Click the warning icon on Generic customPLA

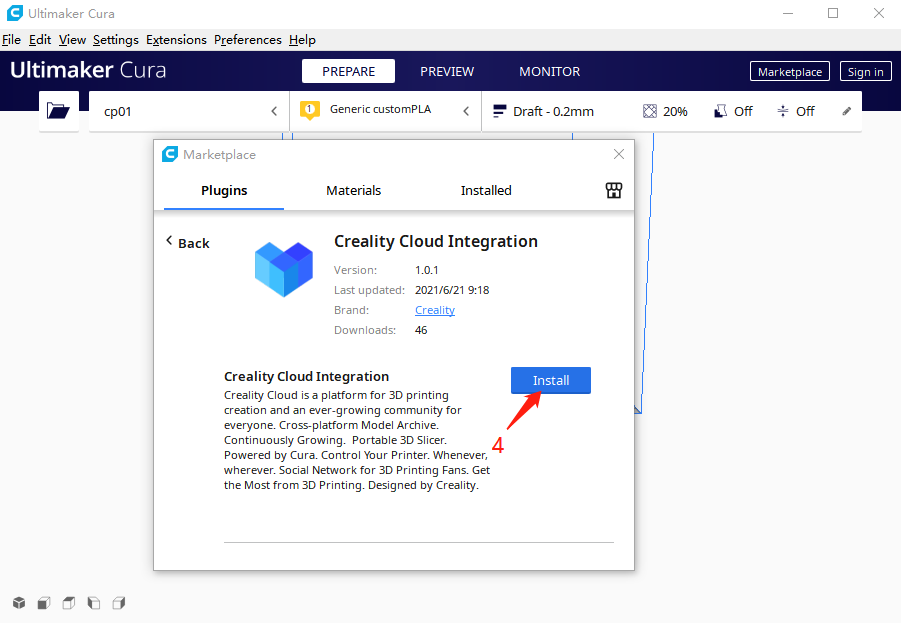pos(309,110)
